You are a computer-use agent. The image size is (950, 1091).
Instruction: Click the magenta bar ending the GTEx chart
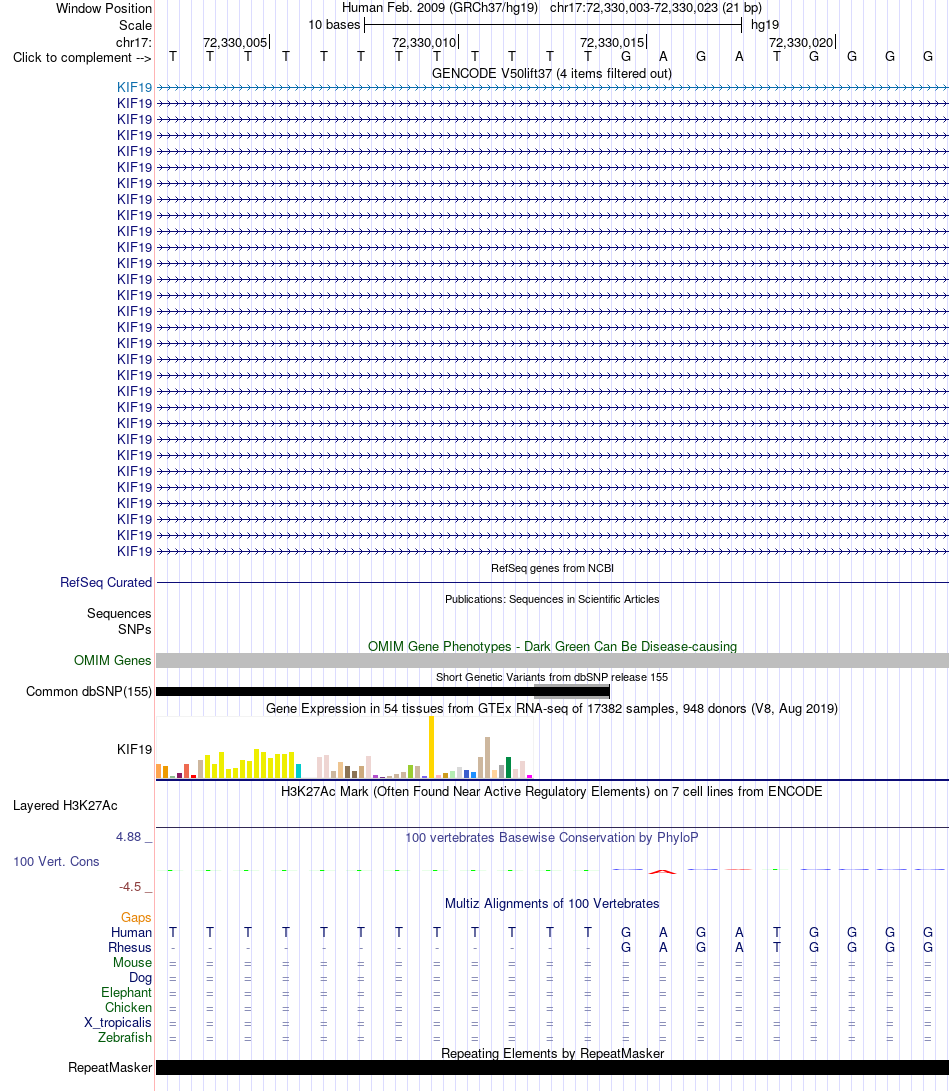(530, 777)
